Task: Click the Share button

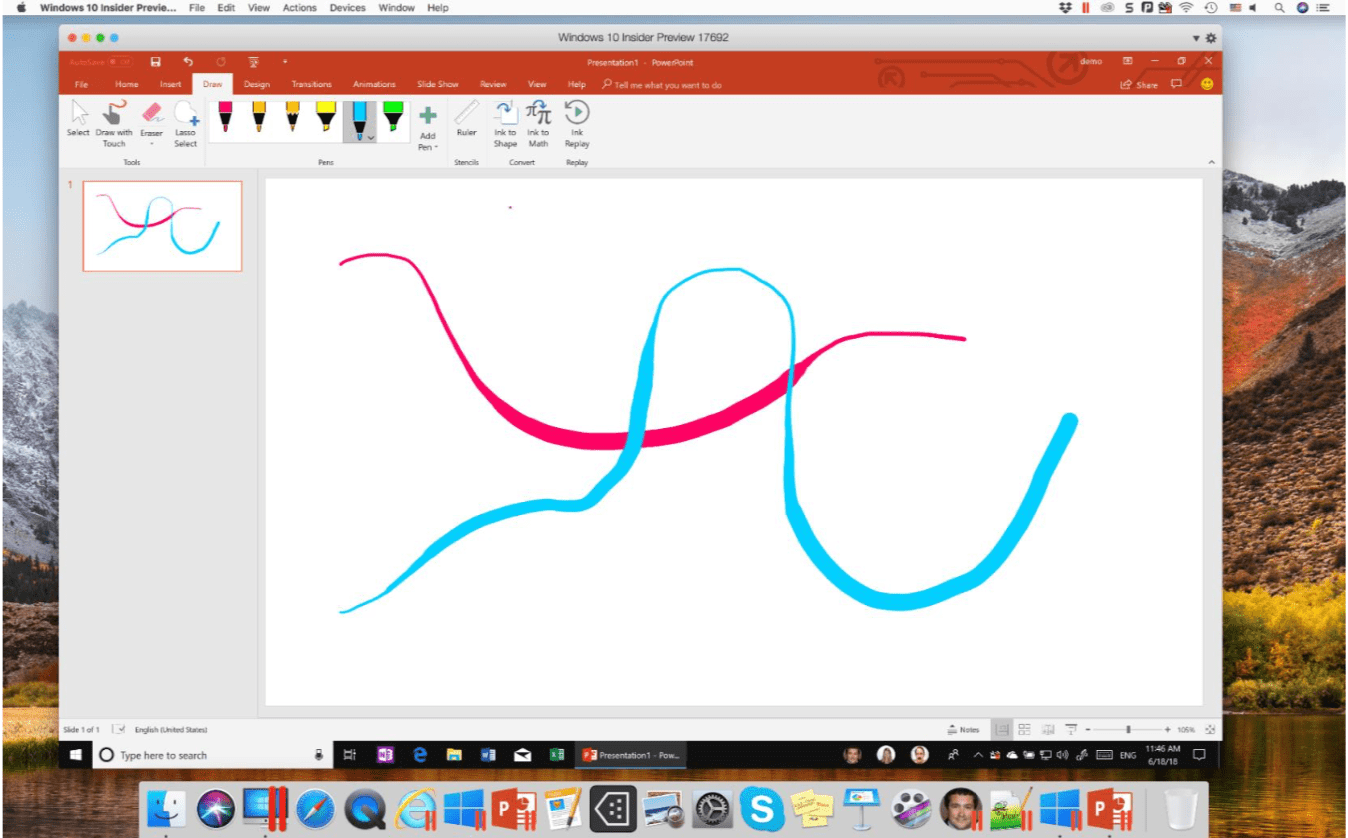Action: [x=1139, y=85]
